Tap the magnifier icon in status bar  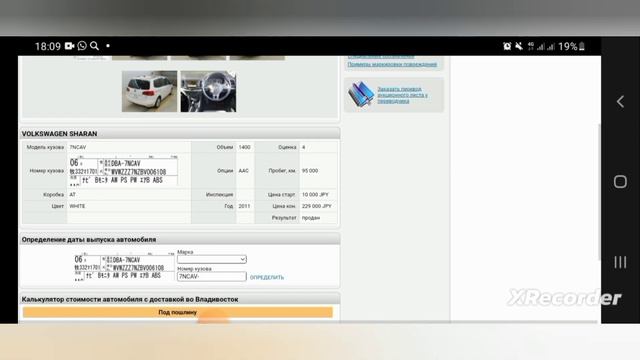pos(94,46)
